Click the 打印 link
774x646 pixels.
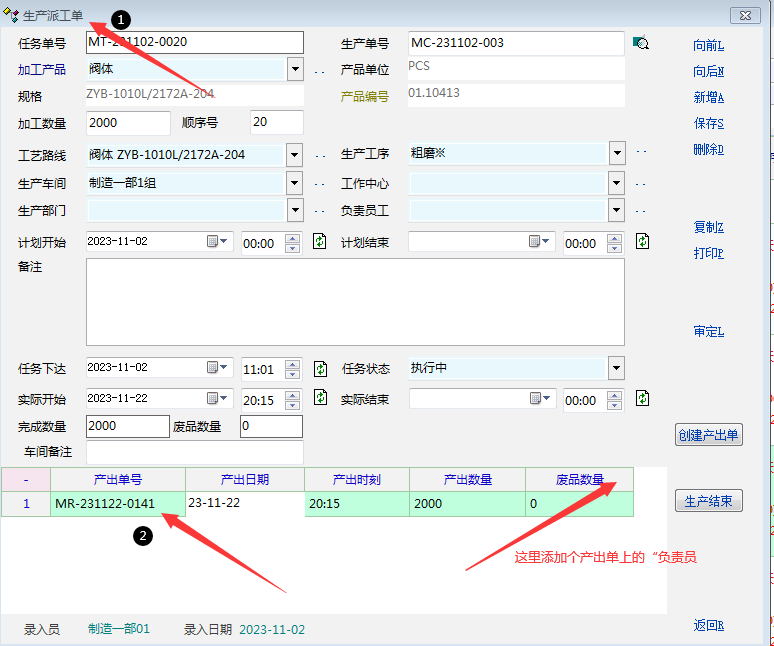click(x=708, y=253)
